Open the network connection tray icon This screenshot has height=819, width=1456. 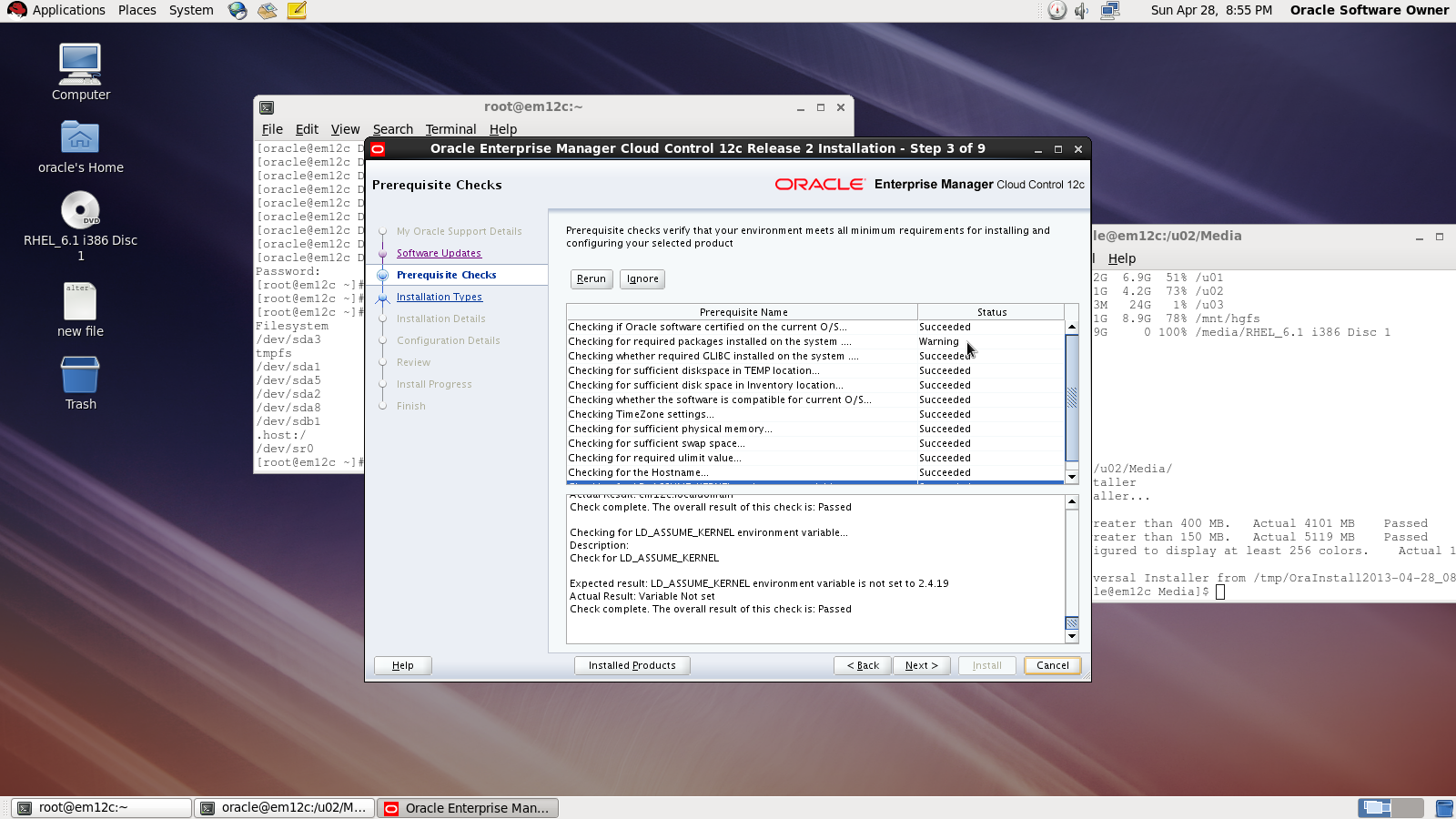(1109, 11)
